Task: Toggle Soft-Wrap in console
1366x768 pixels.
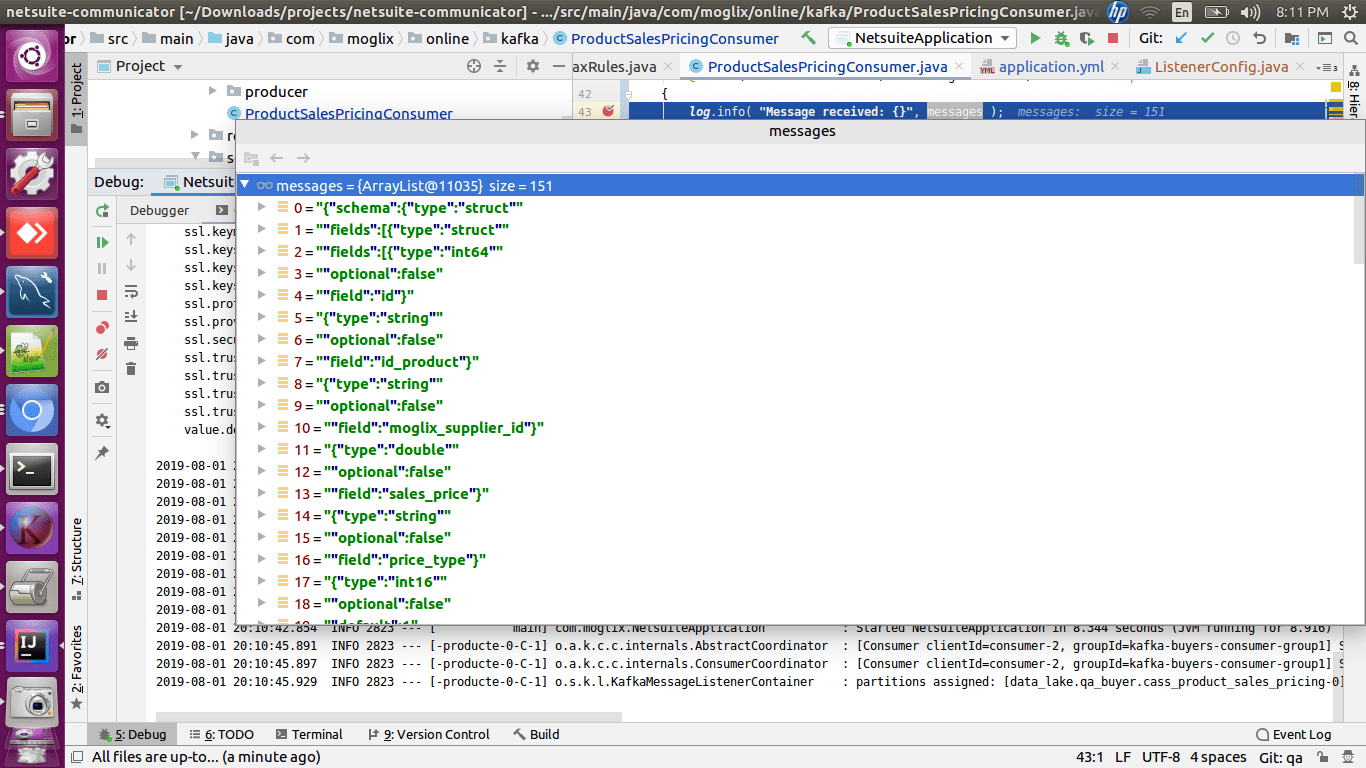Action: coord(131,291)
